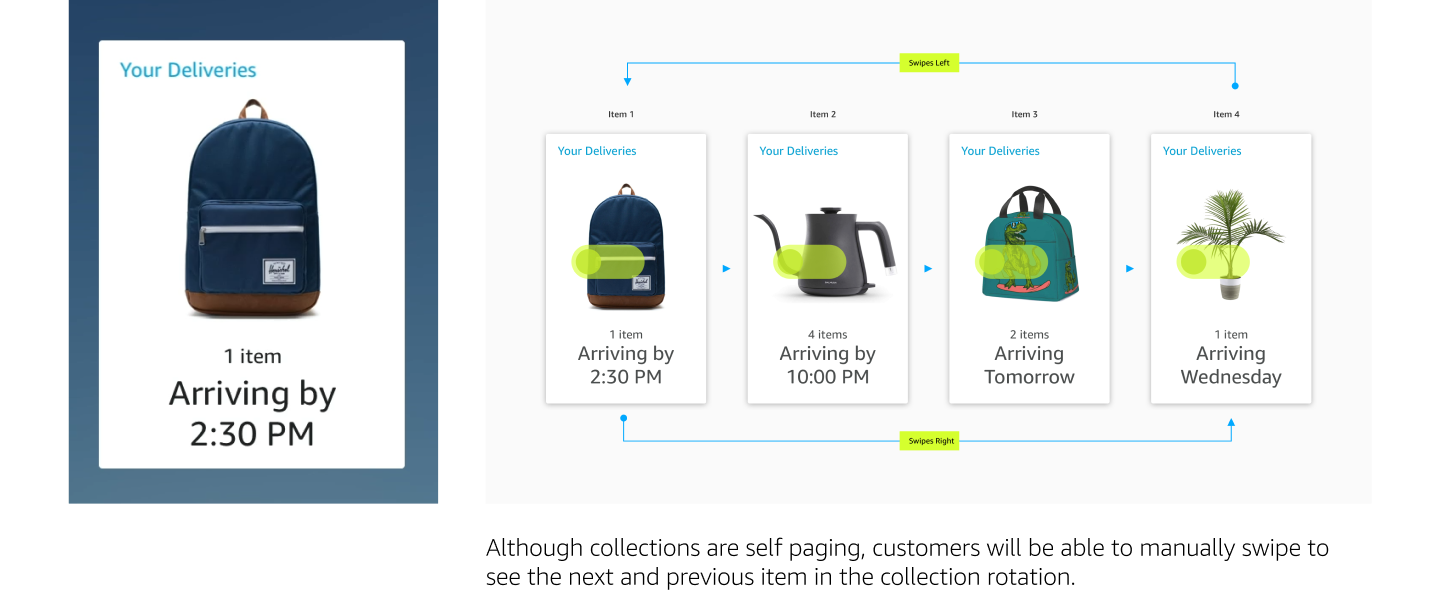This screenshot has height=591, width=1440.
Task: Click the arrow between Item 3 and Item 4 cards
Action: coord(1130,268)
